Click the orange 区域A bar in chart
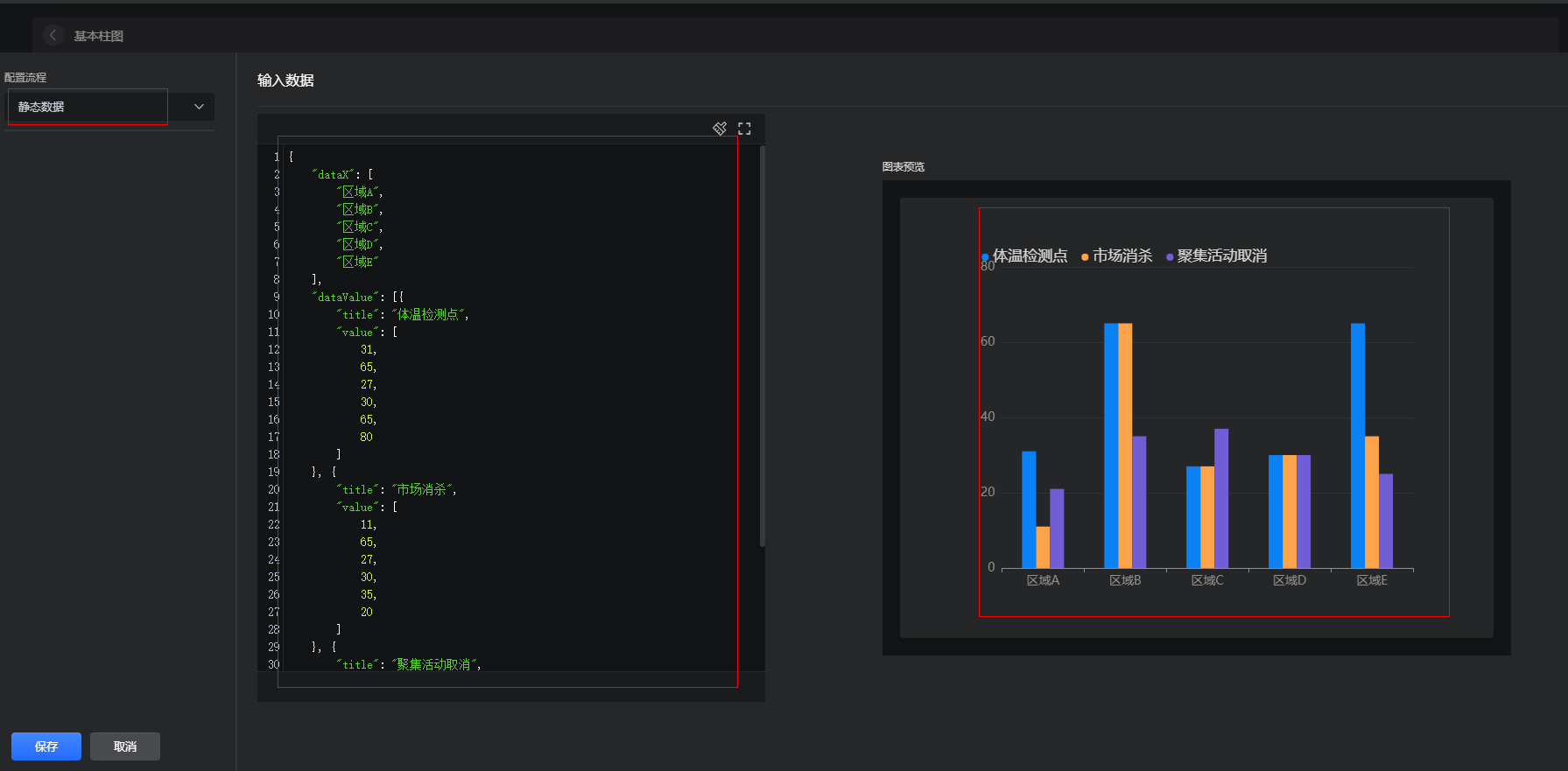Image resolution: width=1568 pixels, height=771 pixels. (1043, 547)
